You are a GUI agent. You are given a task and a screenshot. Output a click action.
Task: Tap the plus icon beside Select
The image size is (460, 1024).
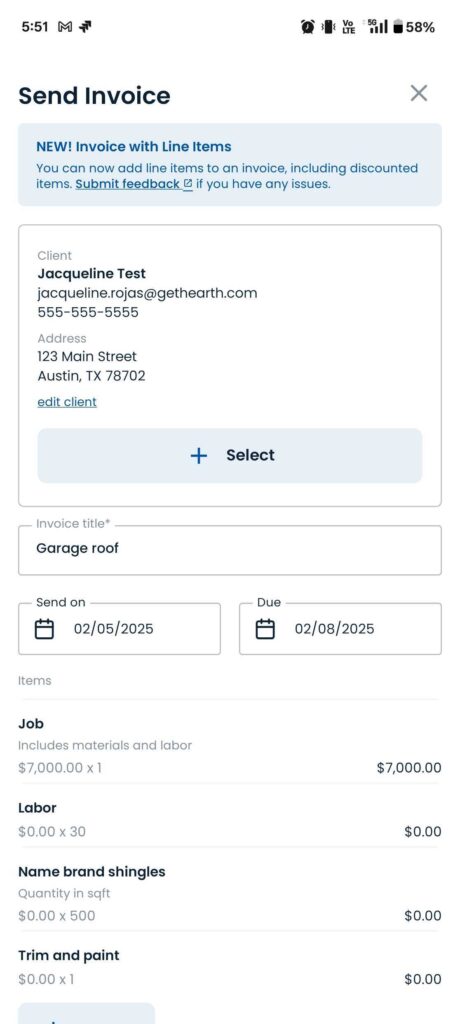click(x=199, y=456)
